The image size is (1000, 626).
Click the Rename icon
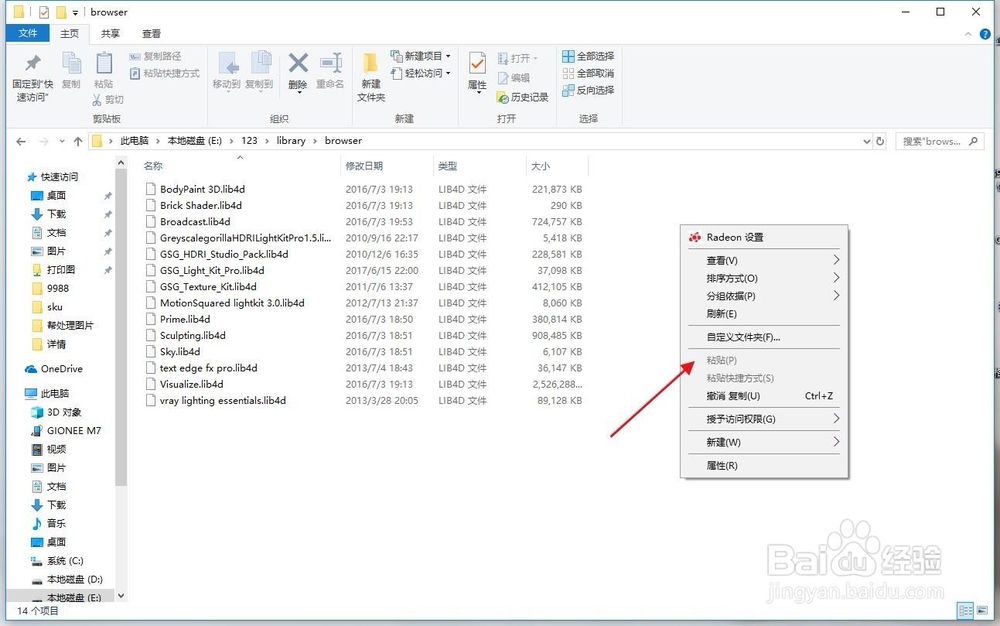[x=330, y=63]
